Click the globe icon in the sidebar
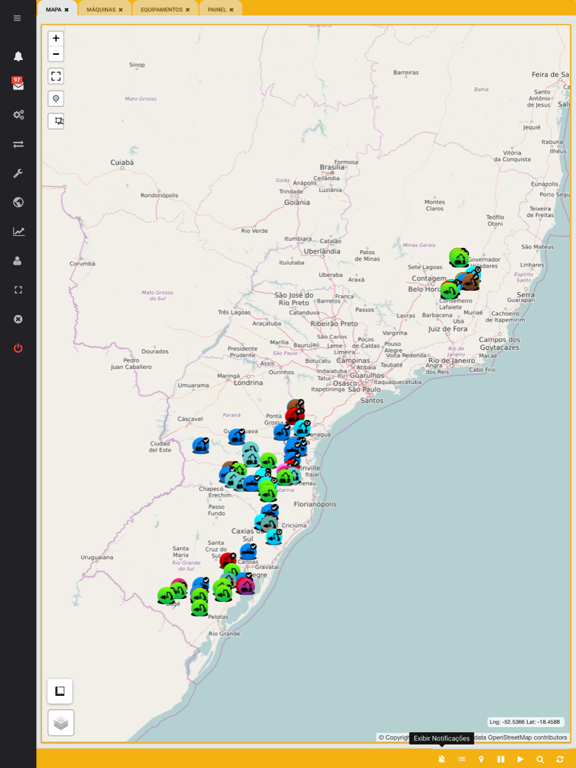 [18, 202]
